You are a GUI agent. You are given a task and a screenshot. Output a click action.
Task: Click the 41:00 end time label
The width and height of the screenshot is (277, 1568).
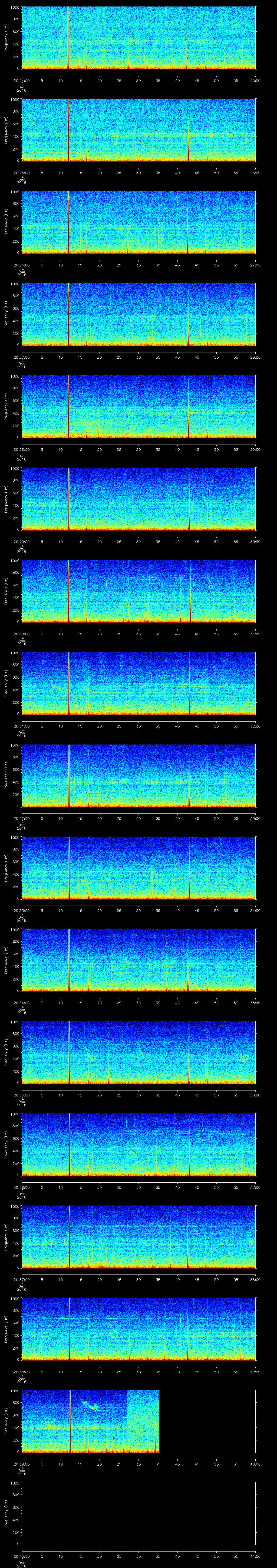click(x=255, y=1556)
